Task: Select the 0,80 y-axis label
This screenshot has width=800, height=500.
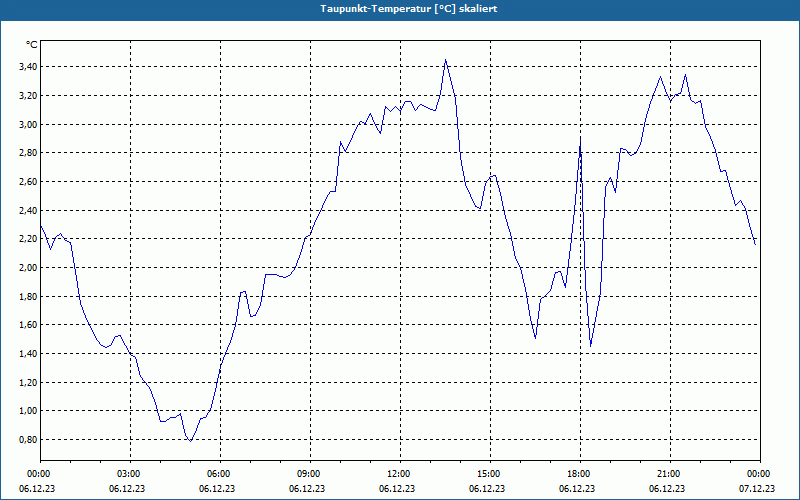Action: 28,439
